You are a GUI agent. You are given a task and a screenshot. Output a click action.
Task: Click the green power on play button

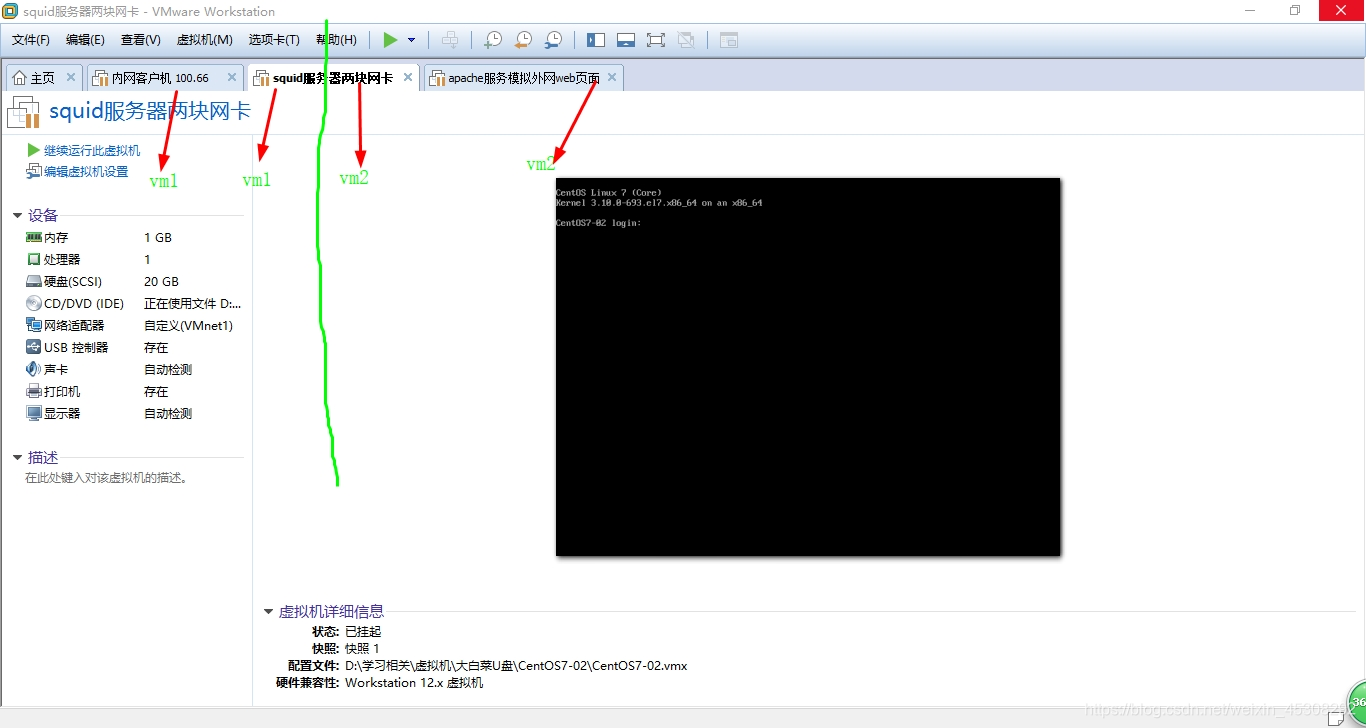click(x=390, y=40)
